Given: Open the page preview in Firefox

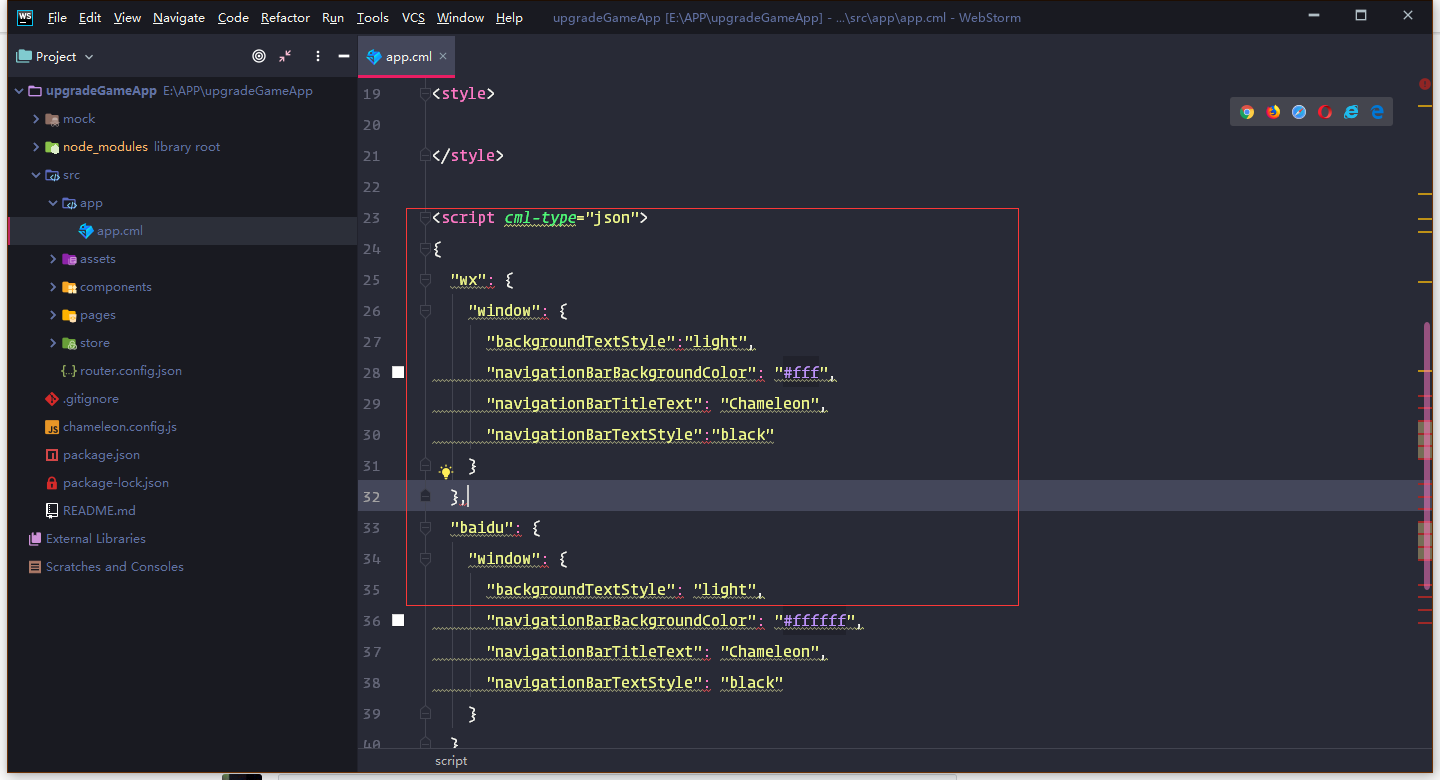Looking at the screenshot, I should click(x=1273, y=111).
